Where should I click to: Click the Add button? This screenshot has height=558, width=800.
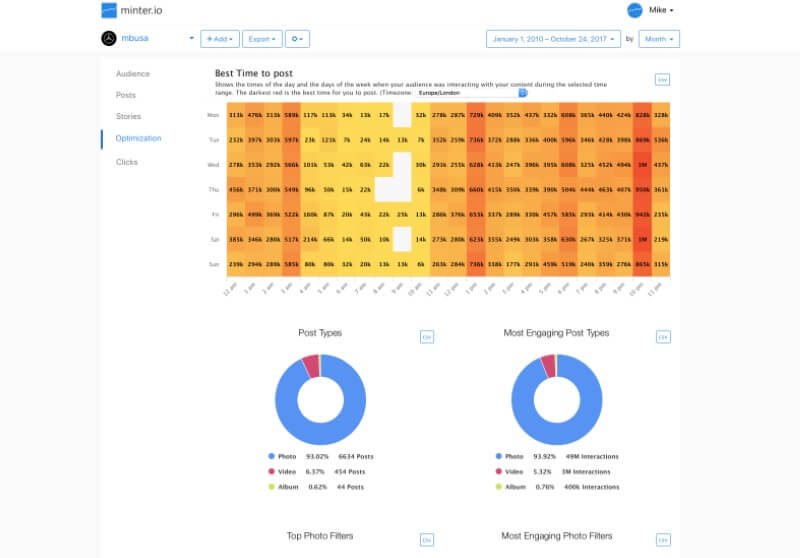(219, 39)
